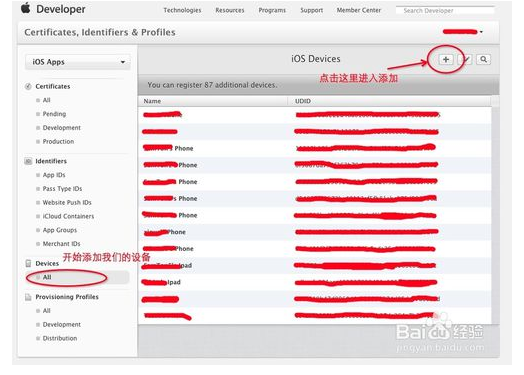
Task: Click the plus button to add device
Action: click(x=445, y=59)
